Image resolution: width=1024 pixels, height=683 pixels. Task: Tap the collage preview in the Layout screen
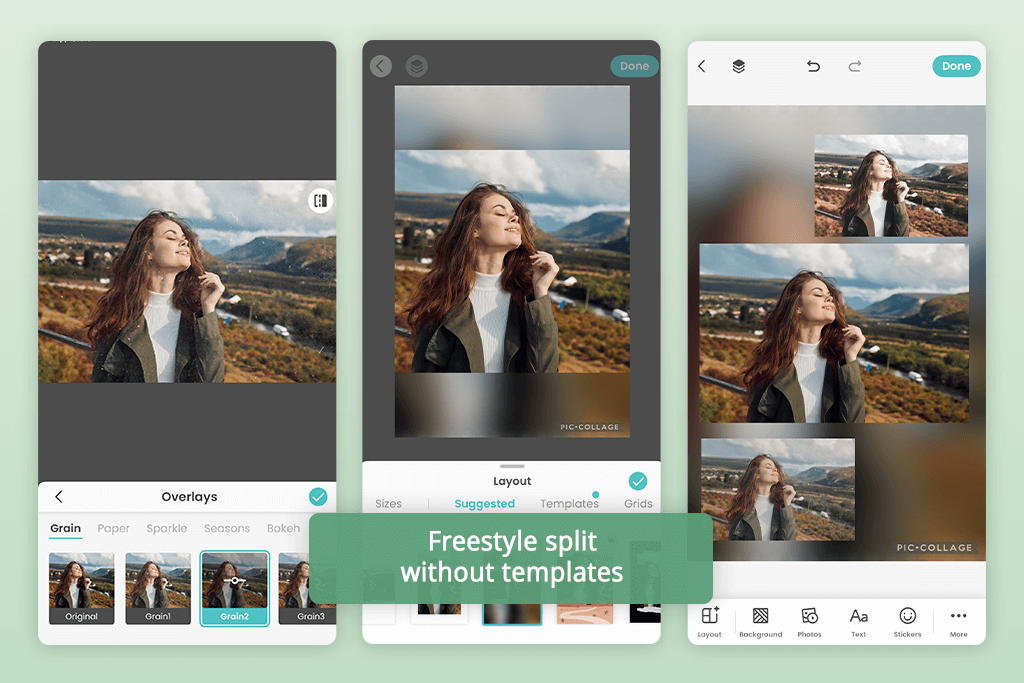(512, 261)
